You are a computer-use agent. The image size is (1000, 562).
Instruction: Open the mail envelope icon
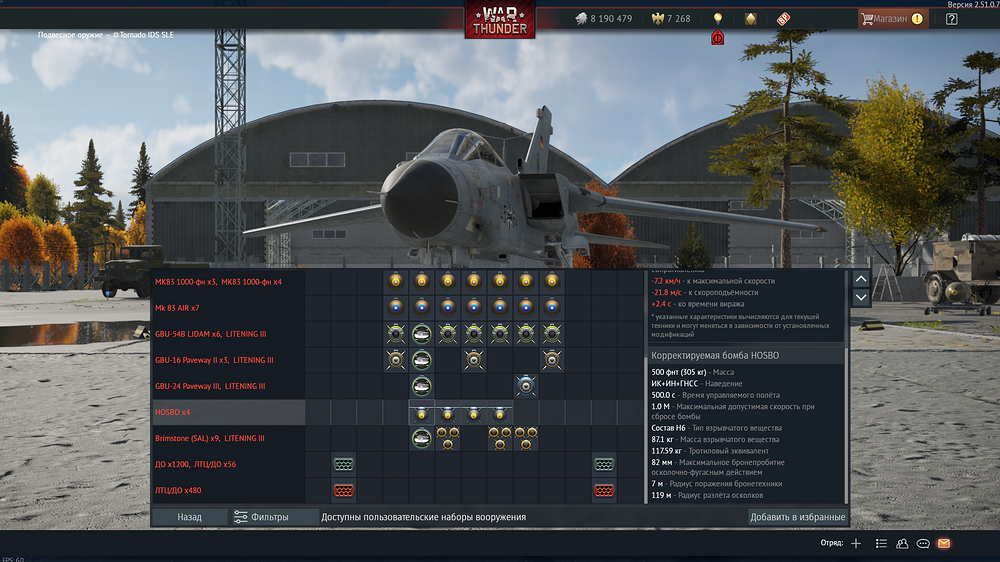[x=943, y=543]
